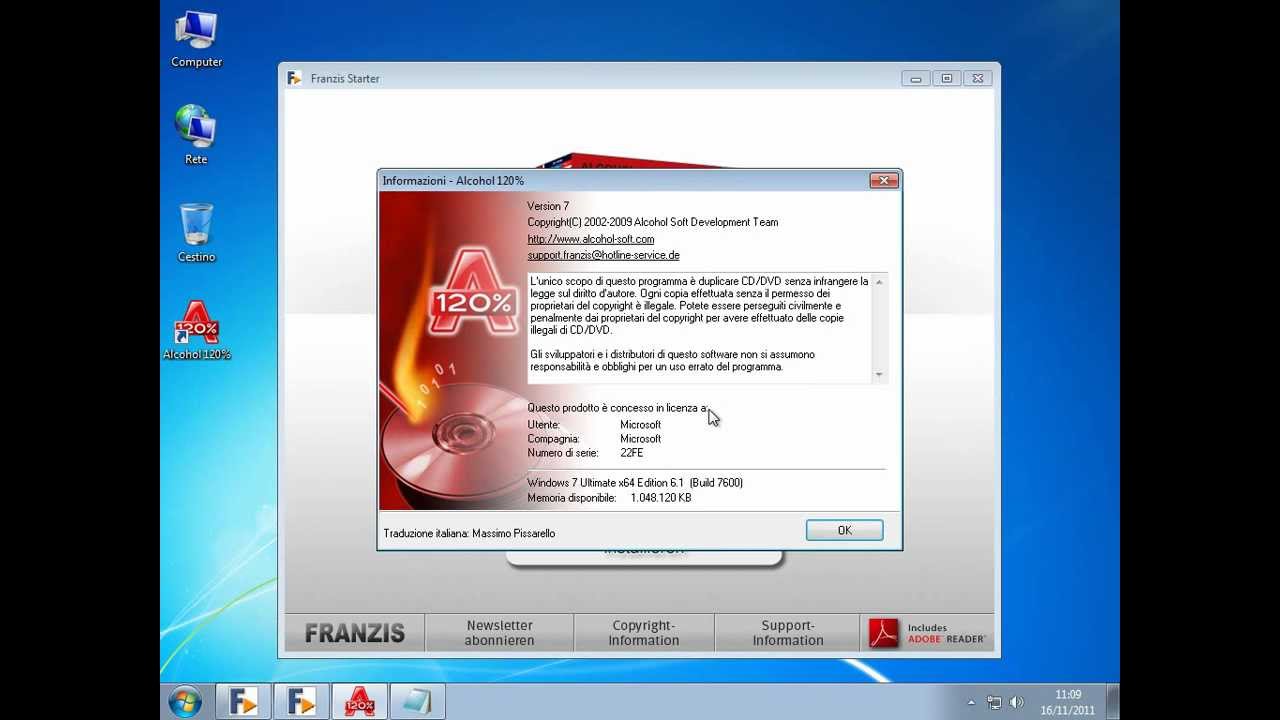Screen dimensions: 1280x720
Task: Open the Windows Start menu orb
Action: pyautogui.click(x=186, y=702)
